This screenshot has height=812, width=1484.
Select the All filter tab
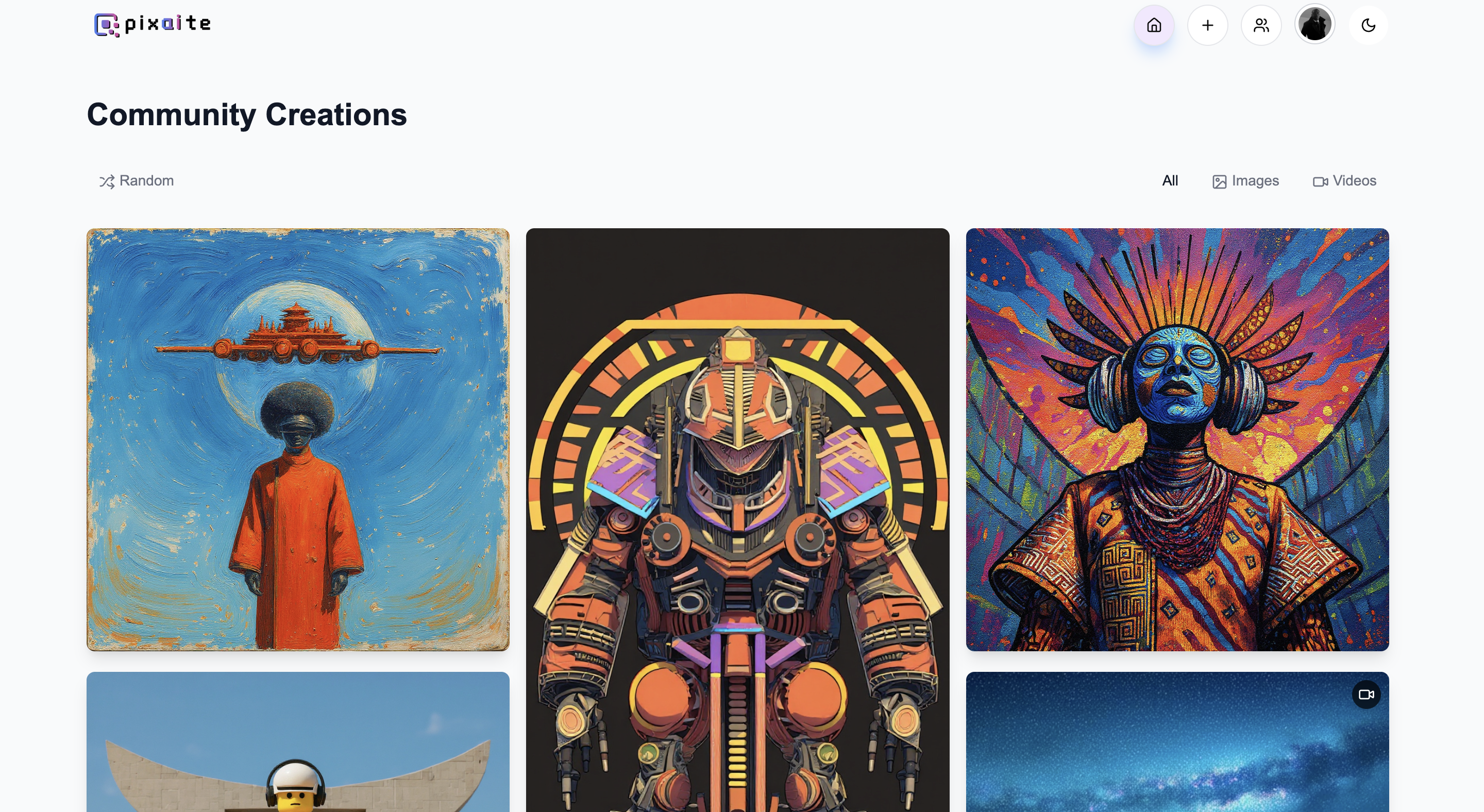click(1170, 181)
